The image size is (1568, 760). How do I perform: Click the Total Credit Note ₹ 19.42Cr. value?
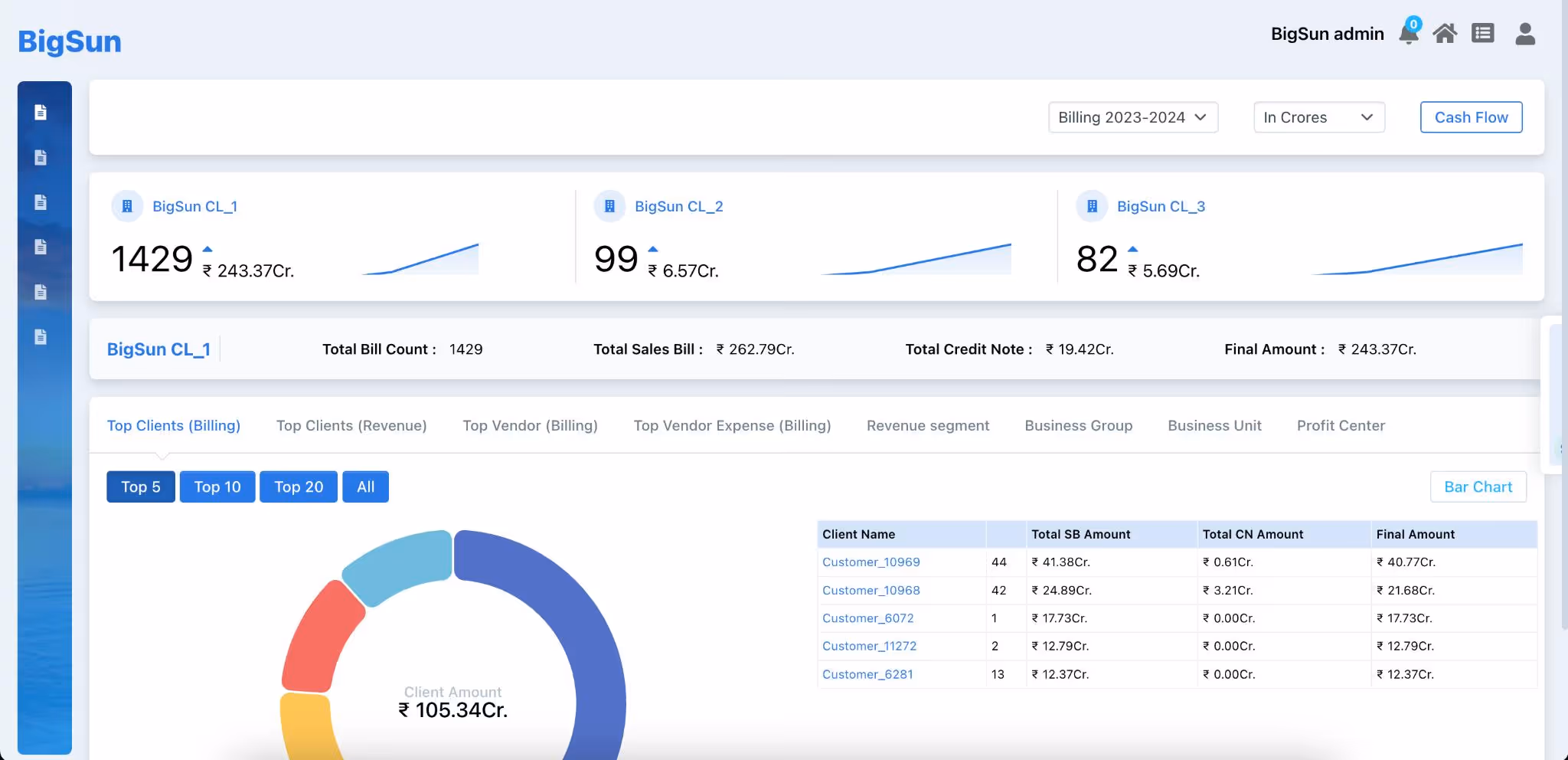pos(1080,349)
